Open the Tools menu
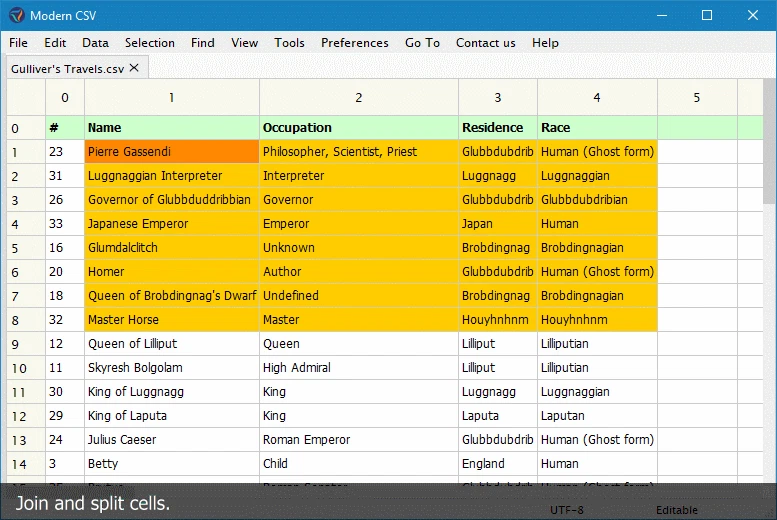 click(289, 43)
